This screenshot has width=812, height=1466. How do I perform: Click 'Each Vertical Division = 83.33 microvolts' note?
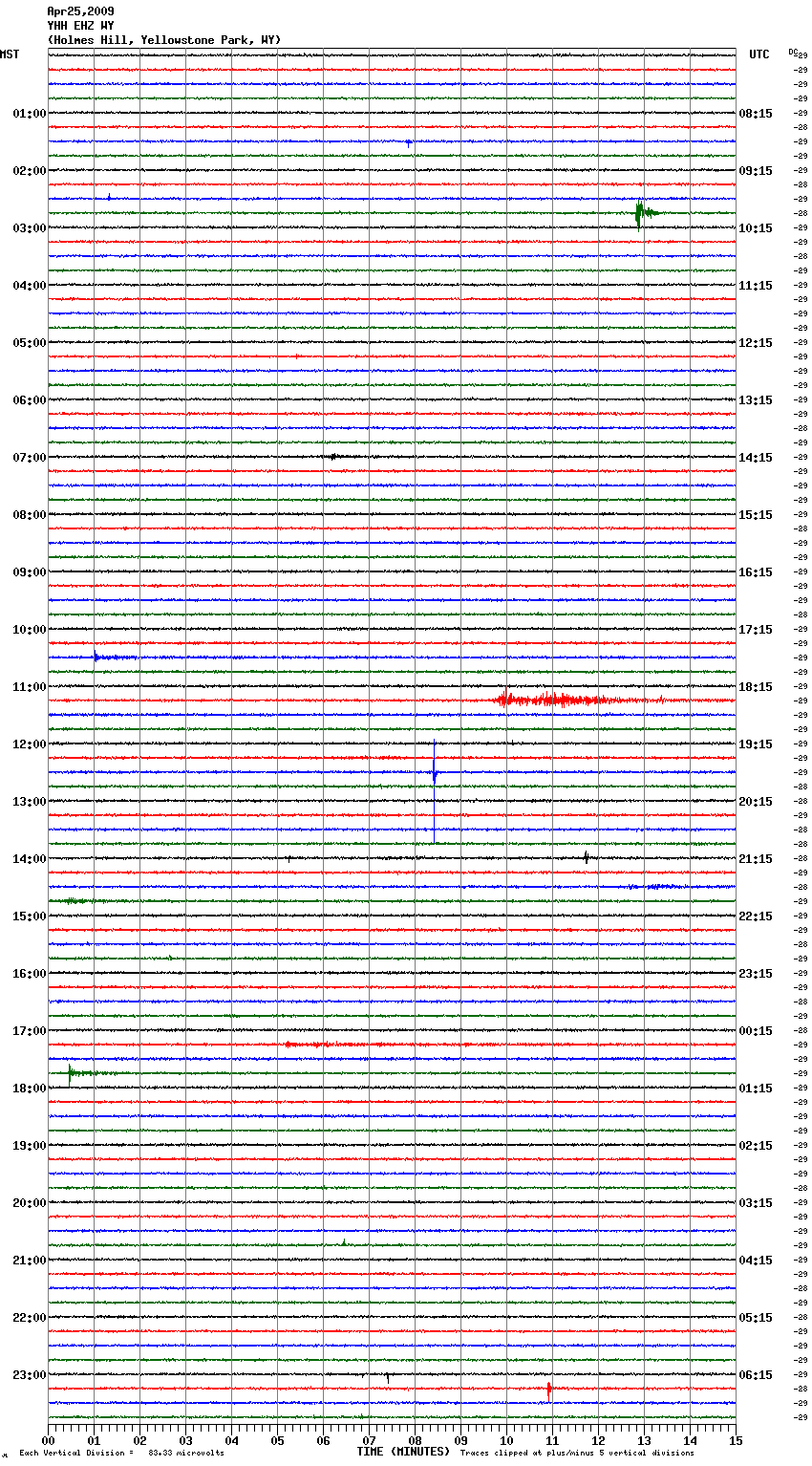pos(121,1454)
